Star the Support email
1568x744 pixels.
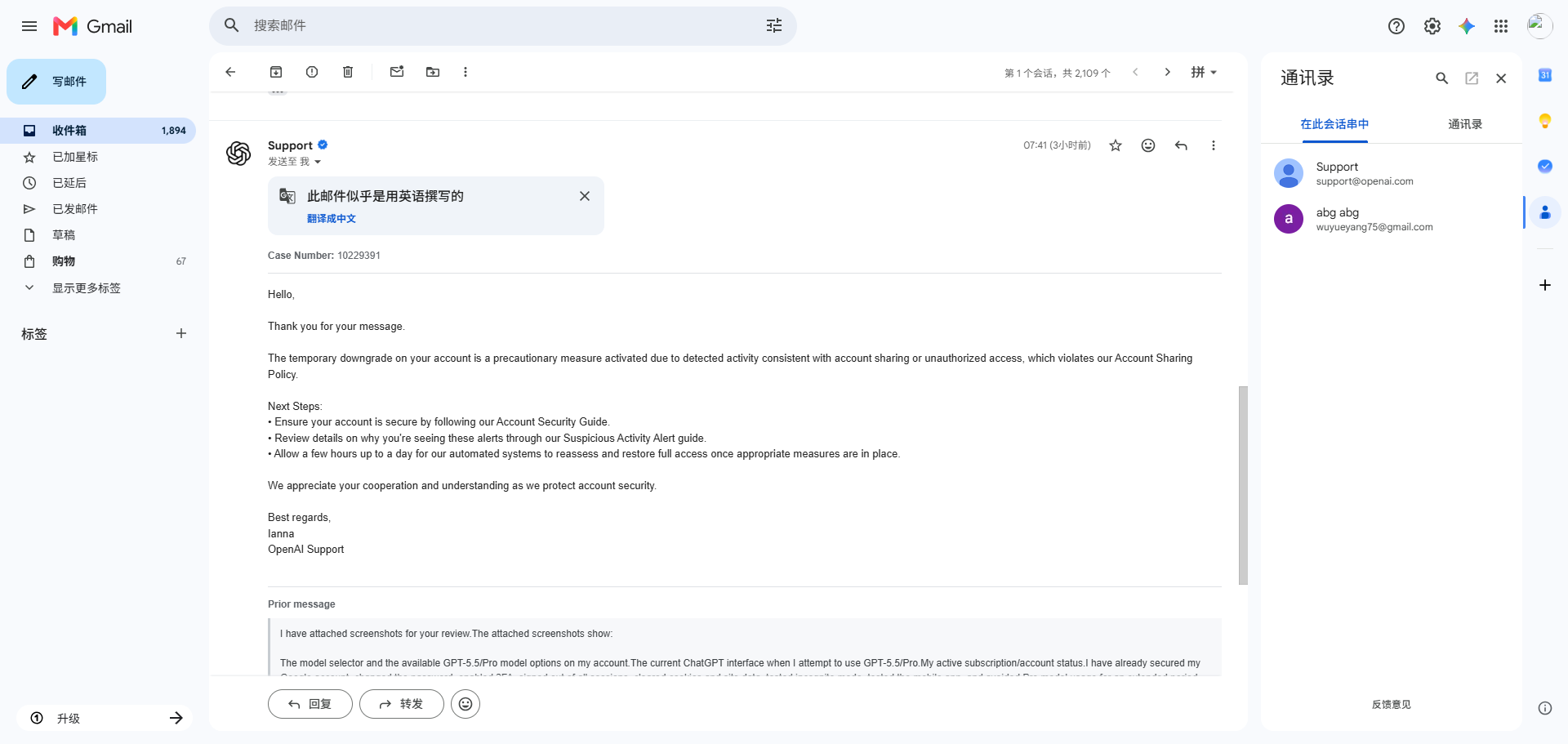pos(1116,145)
